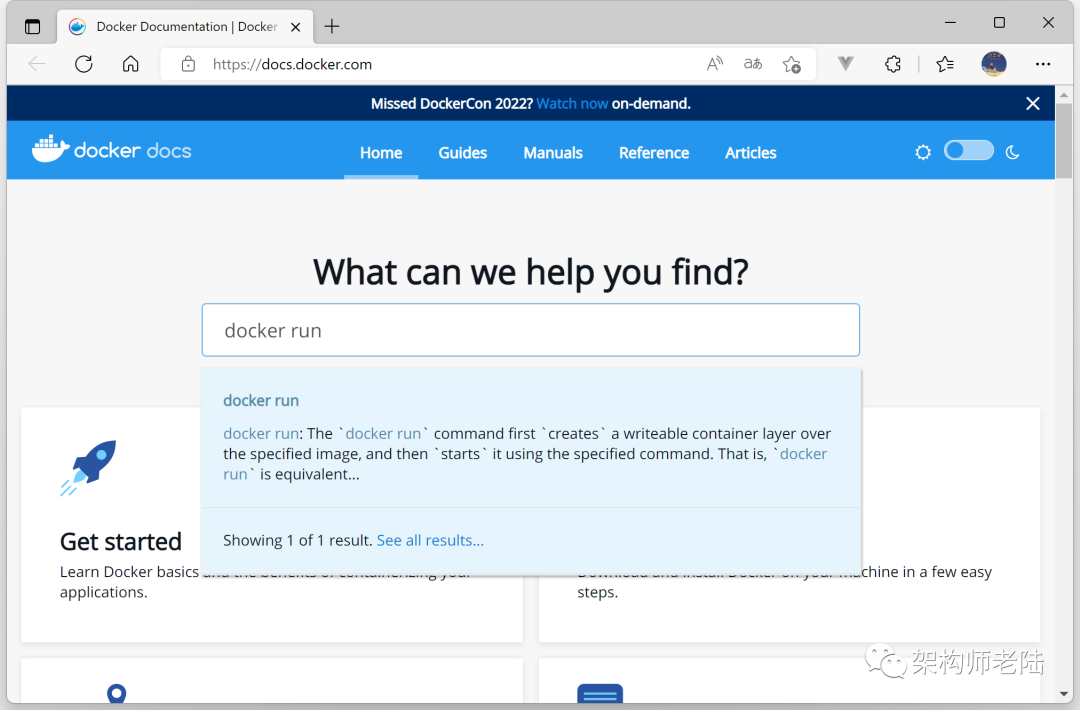
Task: Click the 'Showing 1 of 1 result.' text
Action: 298,541
